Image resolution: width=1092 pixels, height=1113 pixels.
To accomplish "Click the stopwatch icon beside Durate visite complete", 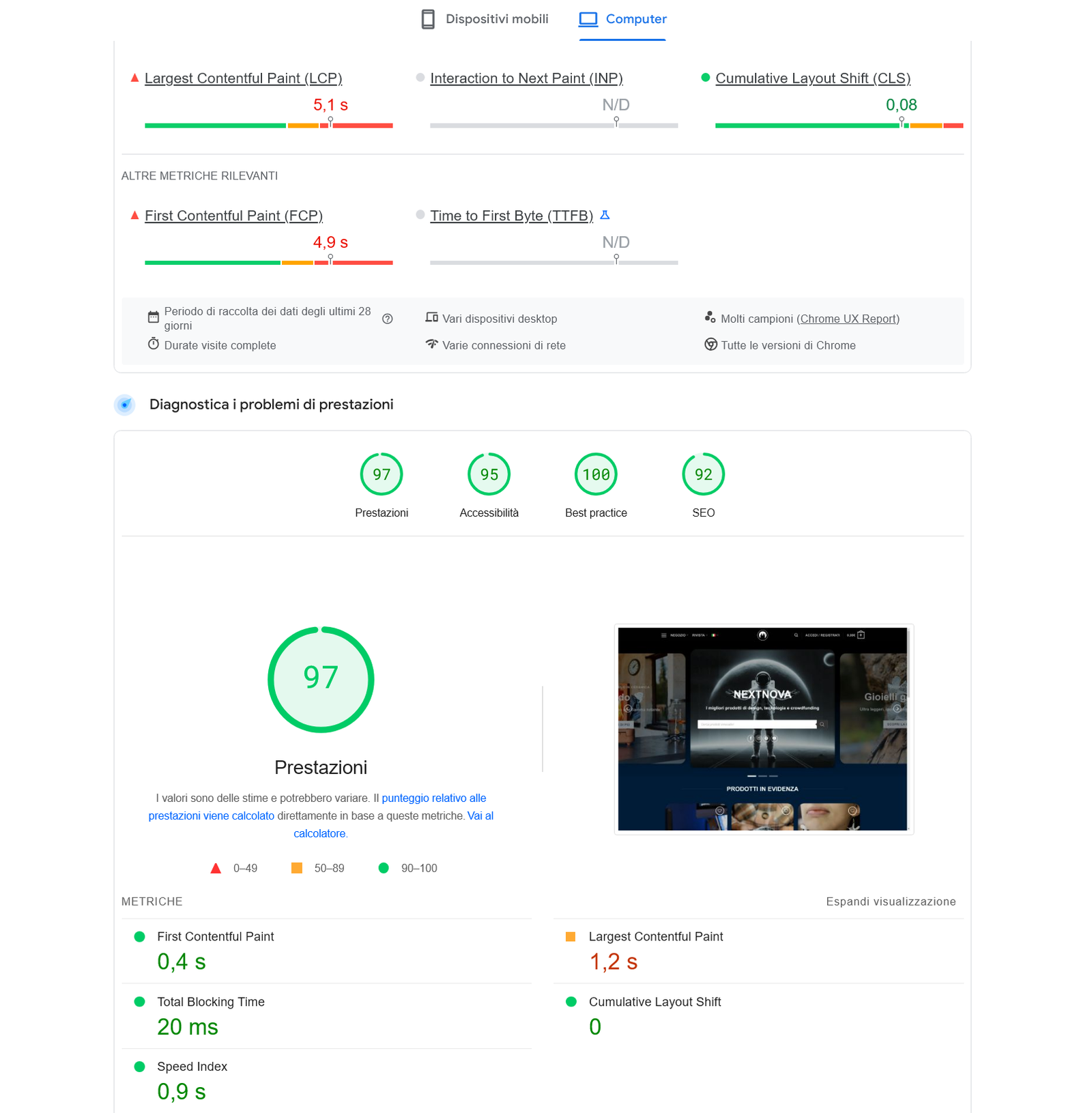I will pos(154,344).
